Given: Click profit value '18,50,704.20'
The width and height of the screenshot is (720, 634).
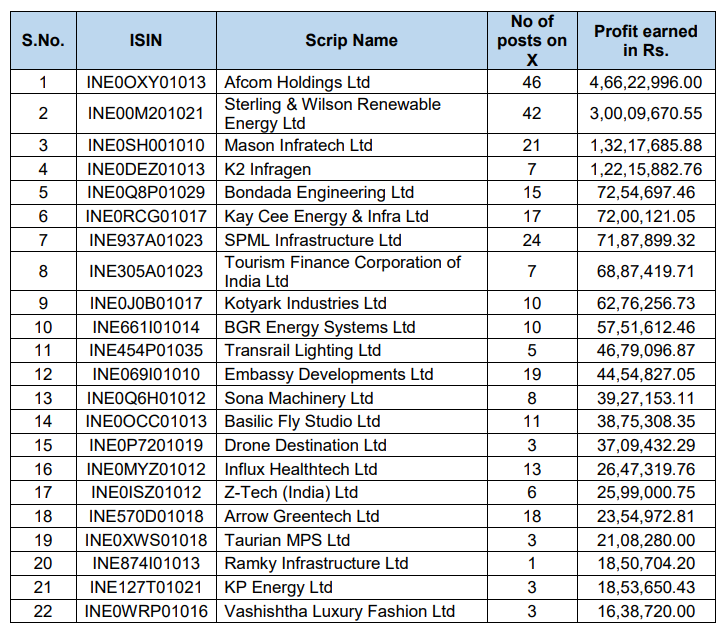Looking at the screenshot, I should 646,563.
